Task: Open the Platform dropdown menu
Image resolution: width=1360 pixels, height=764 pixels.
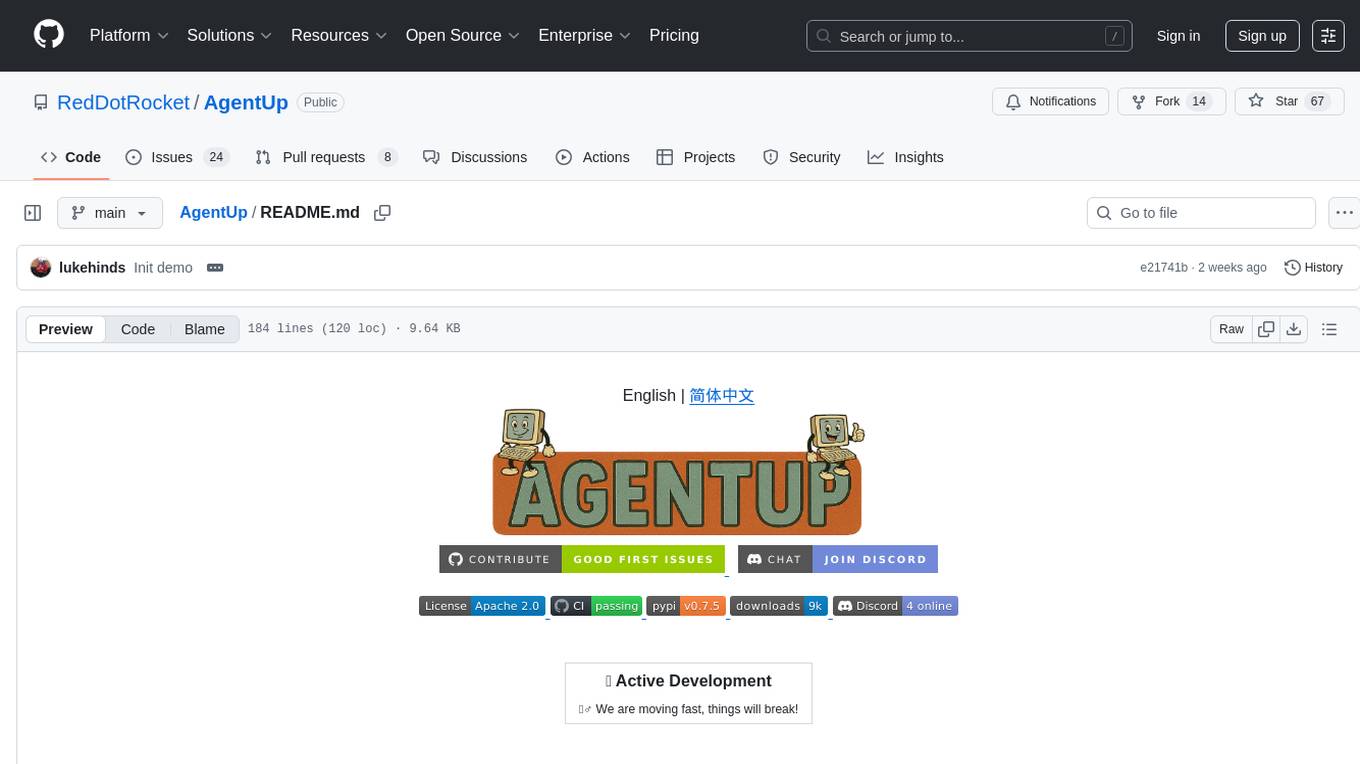Action: (x=129, y=35)
